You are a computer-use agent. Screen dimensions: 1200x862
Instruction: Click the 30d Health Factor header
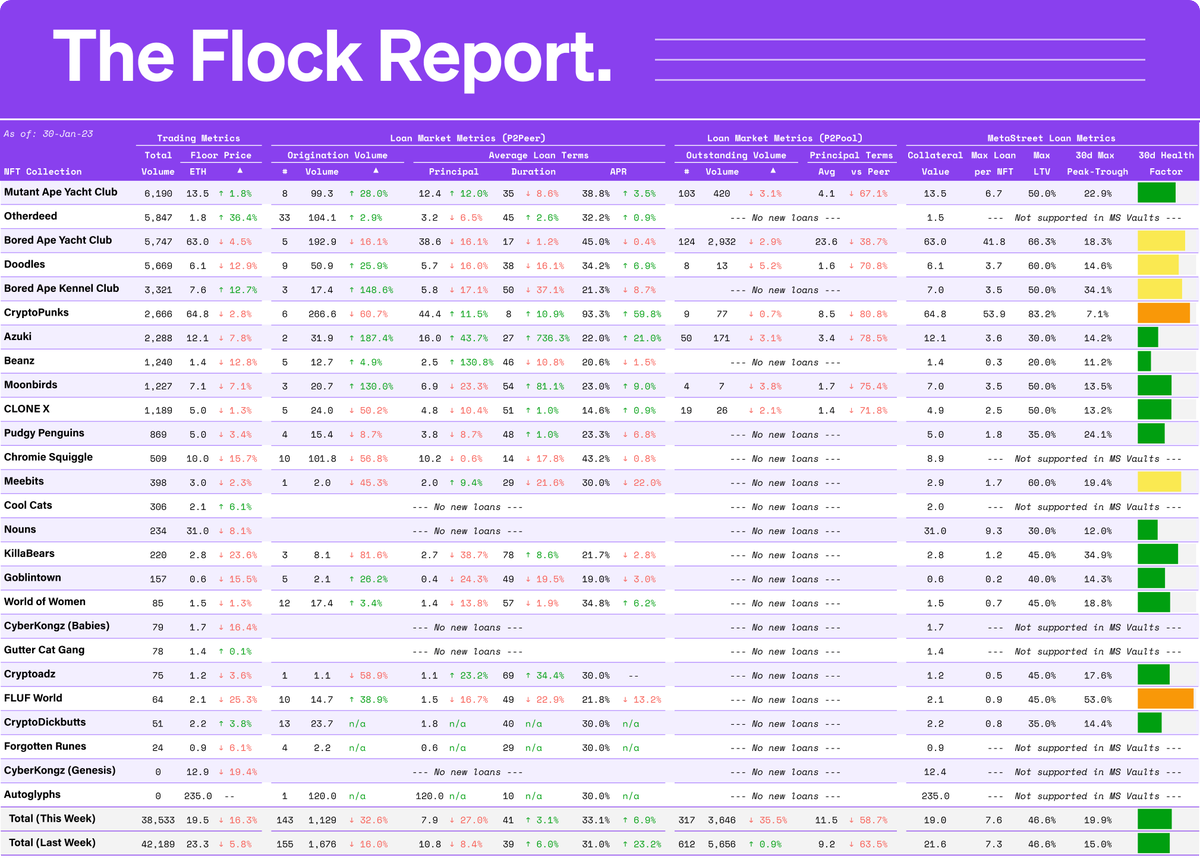pyautogui.click(x=1166, y=163)
